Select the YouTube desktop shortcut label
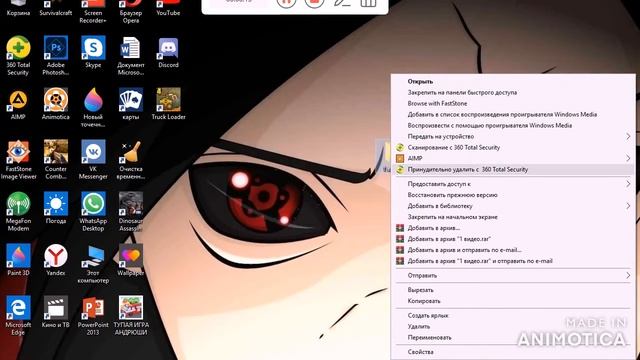The width and height of the screenshot is (640, 360). pos(168,13)
